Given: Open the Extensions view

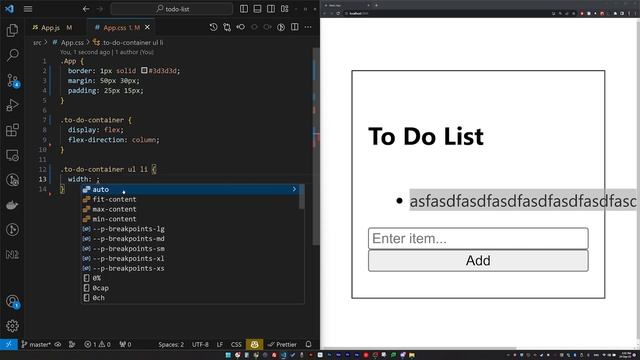Looking at the screenshot, I should pos(12,130).
